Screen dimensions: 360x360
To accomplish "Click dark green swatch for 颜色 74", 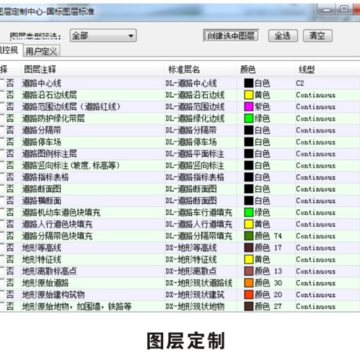I will pyautogui.click(x=249, y=236).
